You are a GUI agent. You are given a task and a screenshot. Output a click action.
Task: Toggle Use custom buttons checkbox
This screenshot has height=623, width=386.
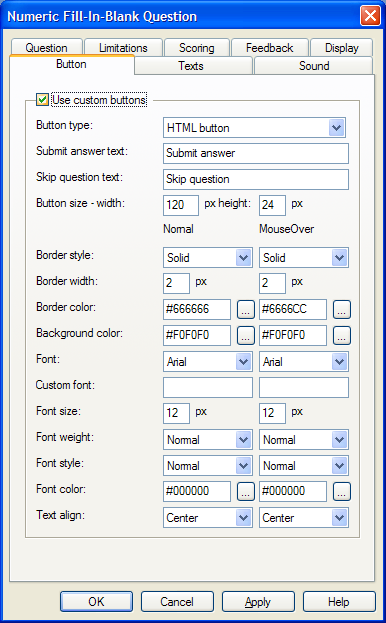pos(42,100)
